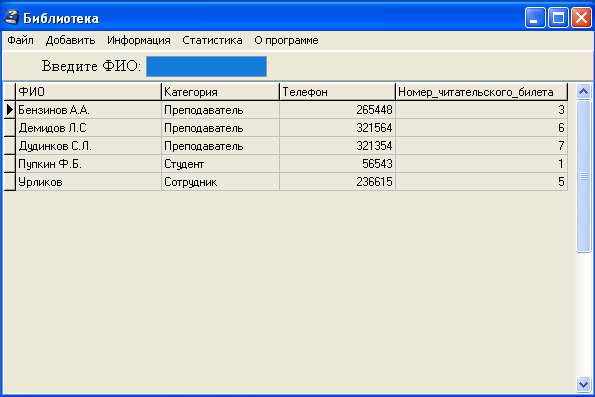
Task: Open the Статистика menu
Action: (212, 40)
